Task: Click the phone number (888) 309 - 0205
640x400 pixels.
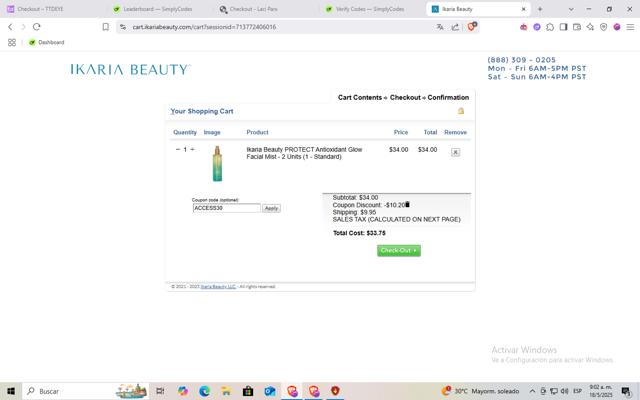Action: pyautogui.click(x=521, y=60)
